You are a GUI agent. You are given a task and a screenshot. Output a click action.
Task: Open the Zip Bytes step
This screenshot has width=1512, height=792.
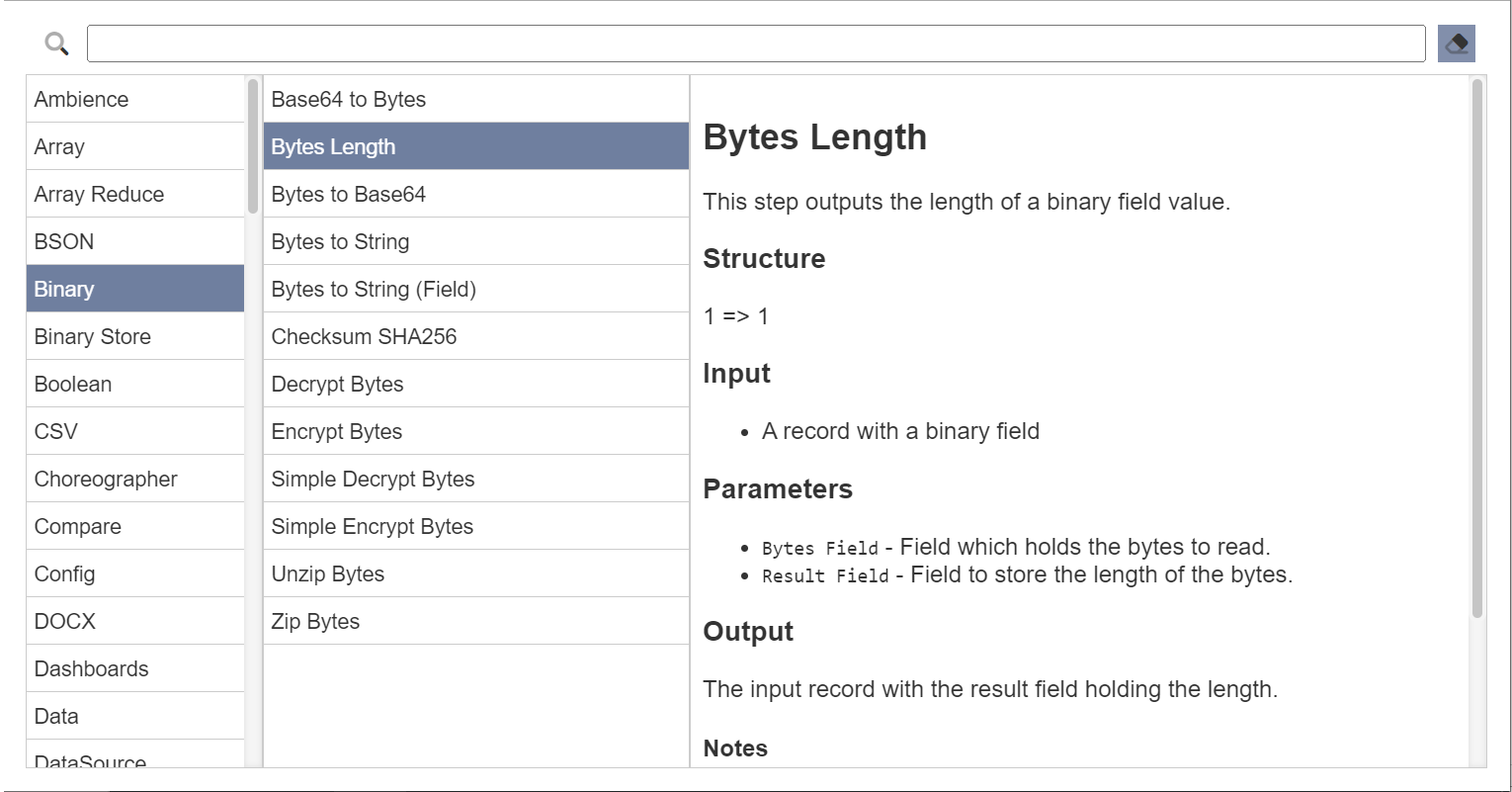476,621
